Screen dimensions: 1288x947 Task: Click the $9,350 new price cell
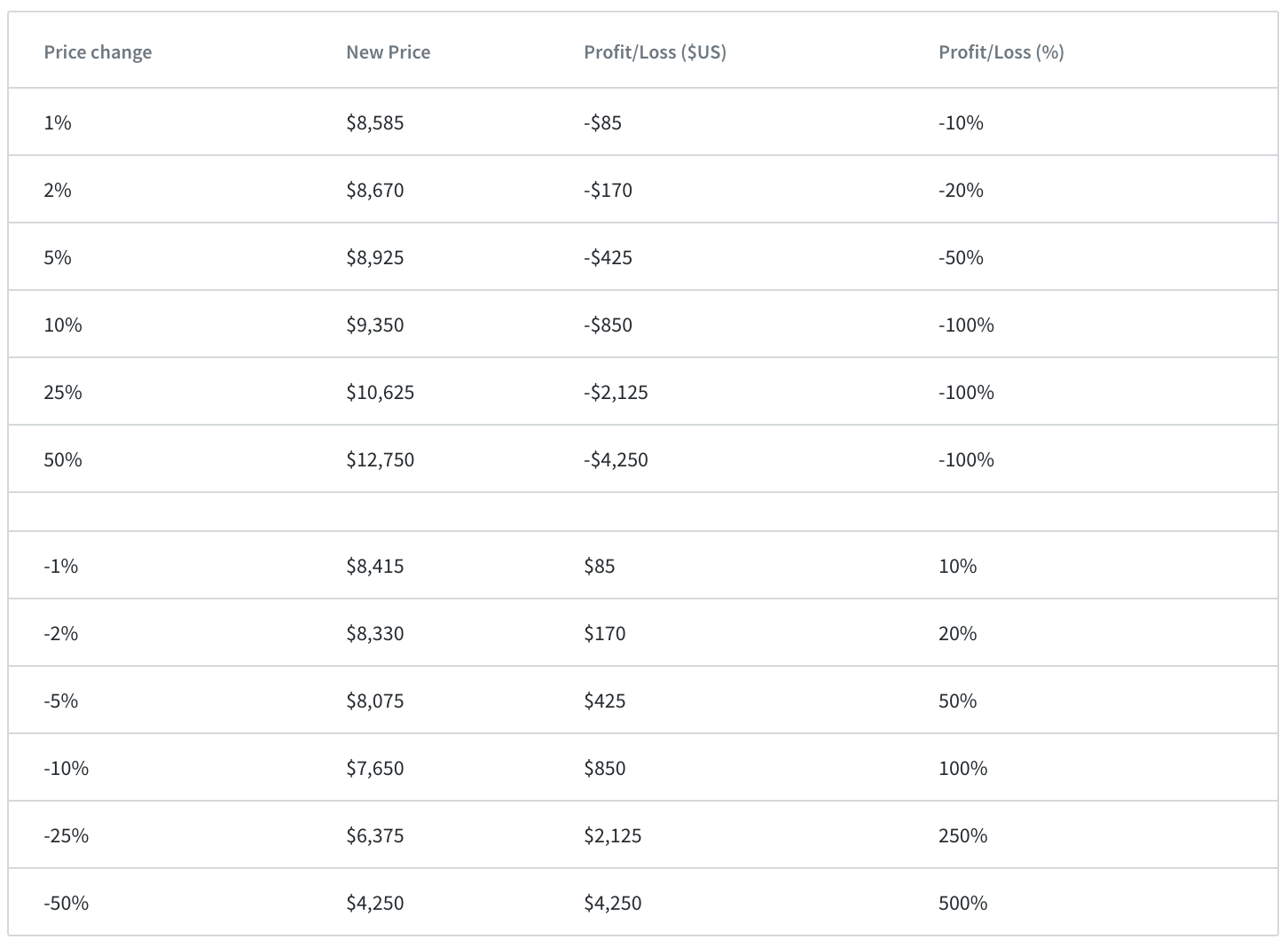click(374, 325)
